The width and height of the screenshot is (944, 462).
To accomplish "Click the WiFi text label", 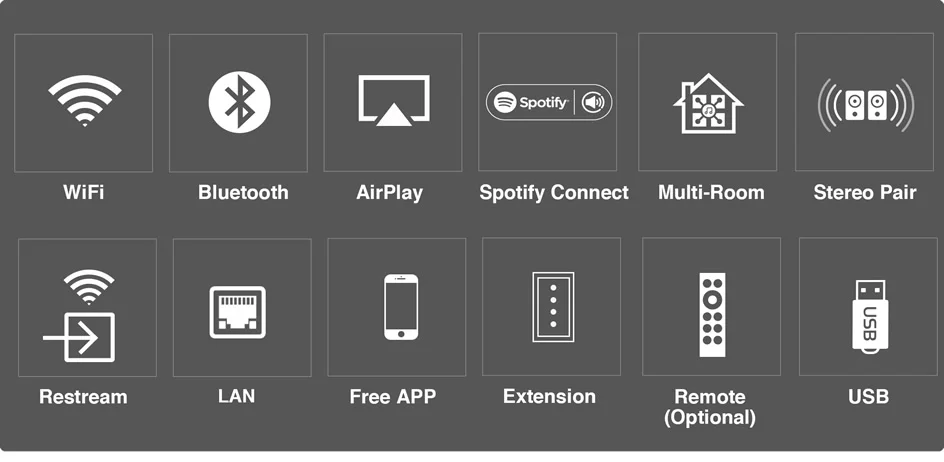I will point(84,193).
